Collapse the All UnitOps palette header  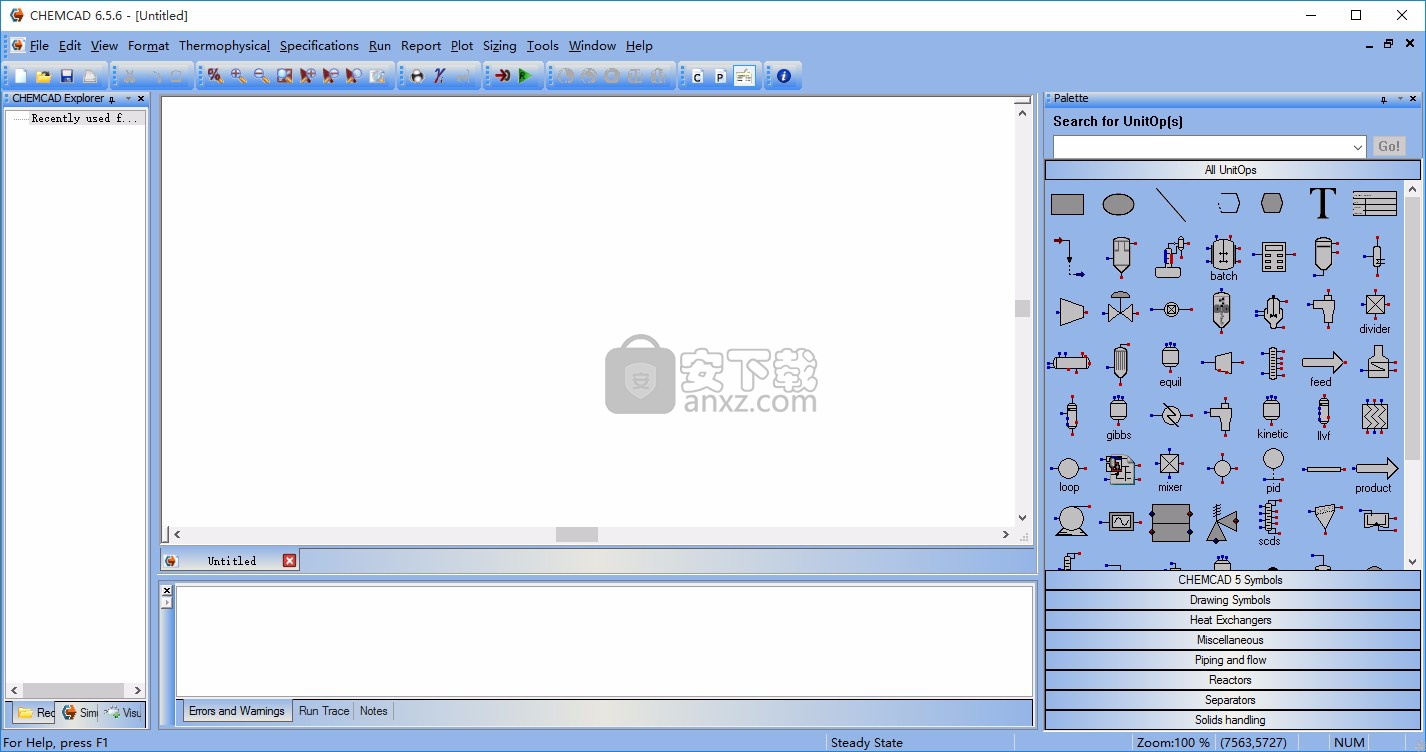(x=1232, y=170)
